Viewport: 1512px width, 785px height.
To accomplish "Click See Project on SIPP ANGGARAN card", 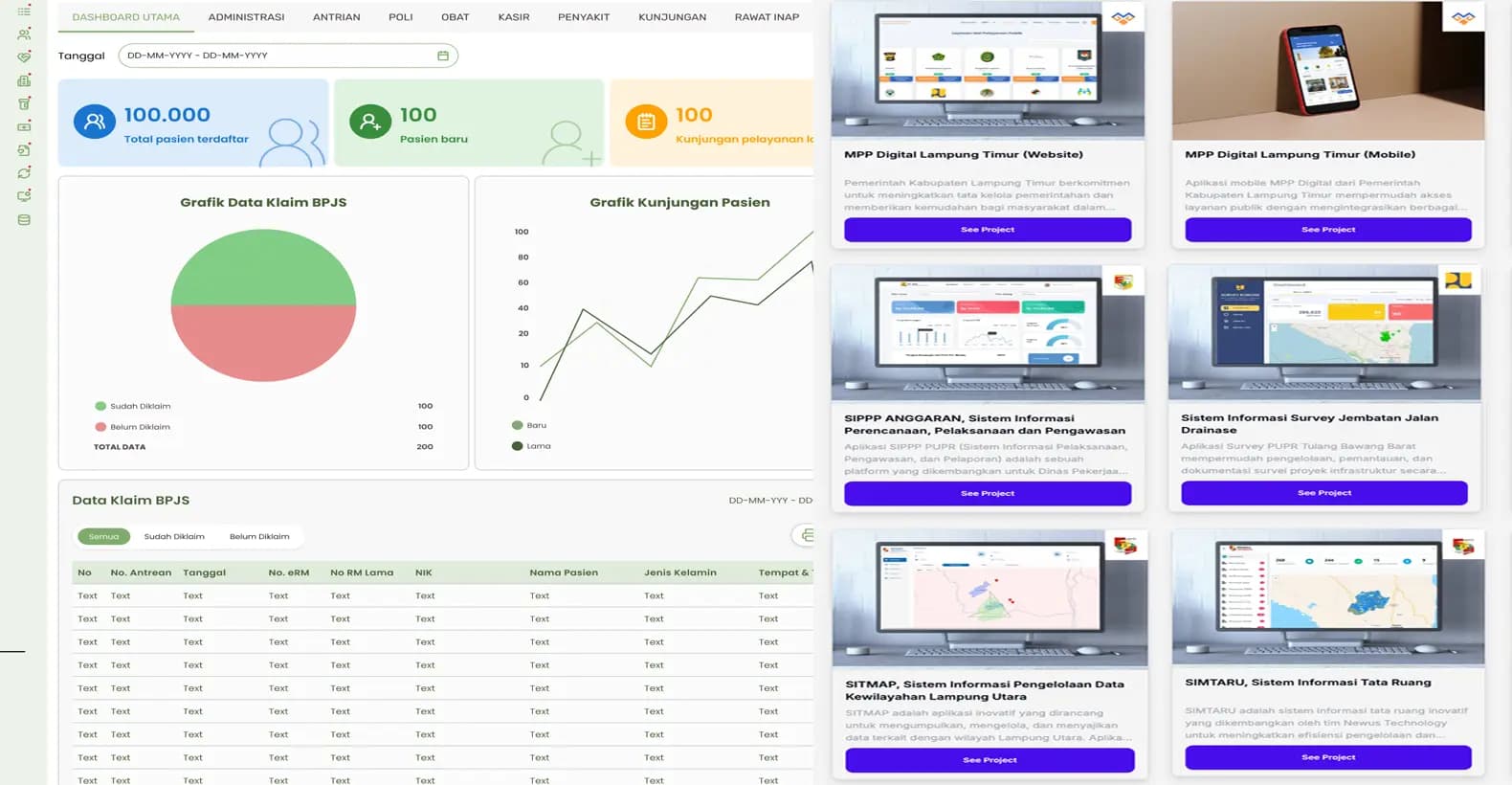I will tap(988, 493).
